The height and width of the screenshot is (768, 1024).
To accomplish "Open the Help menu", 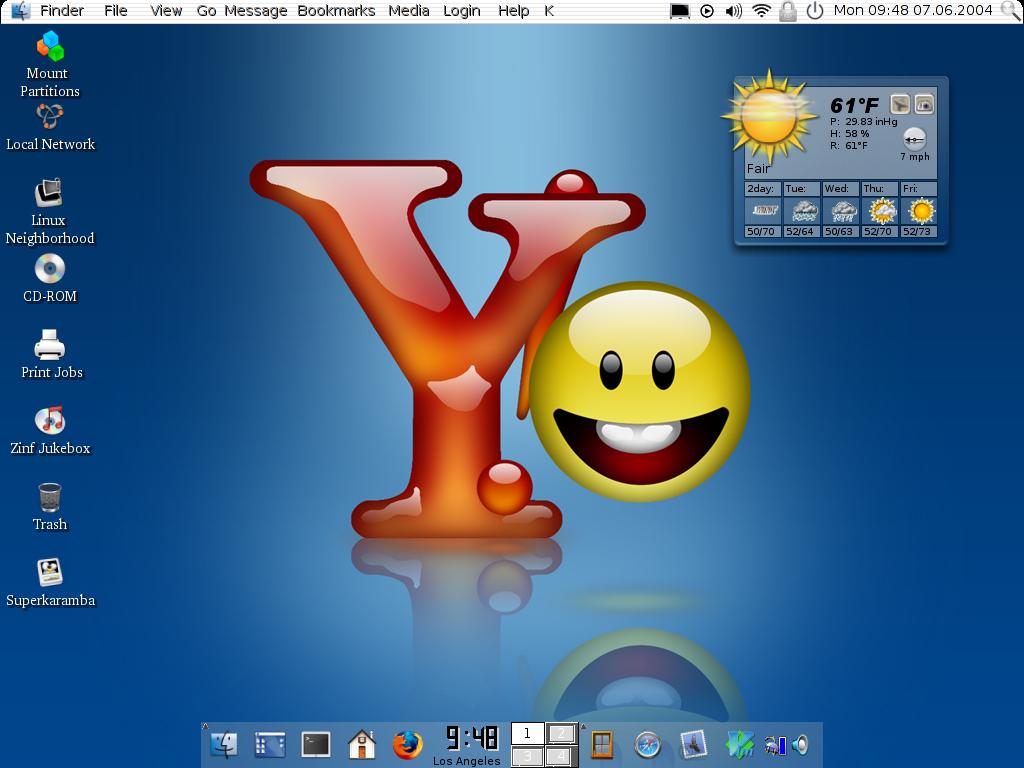I will coord(513,11).
